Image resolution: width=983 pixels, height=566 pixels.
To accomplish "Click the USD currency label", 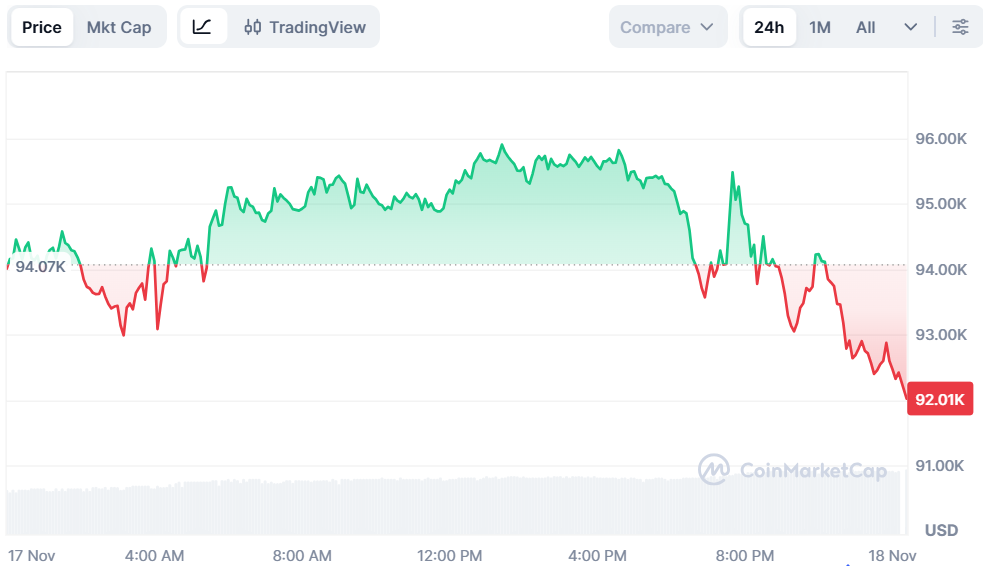I will [x=941, y=530].
